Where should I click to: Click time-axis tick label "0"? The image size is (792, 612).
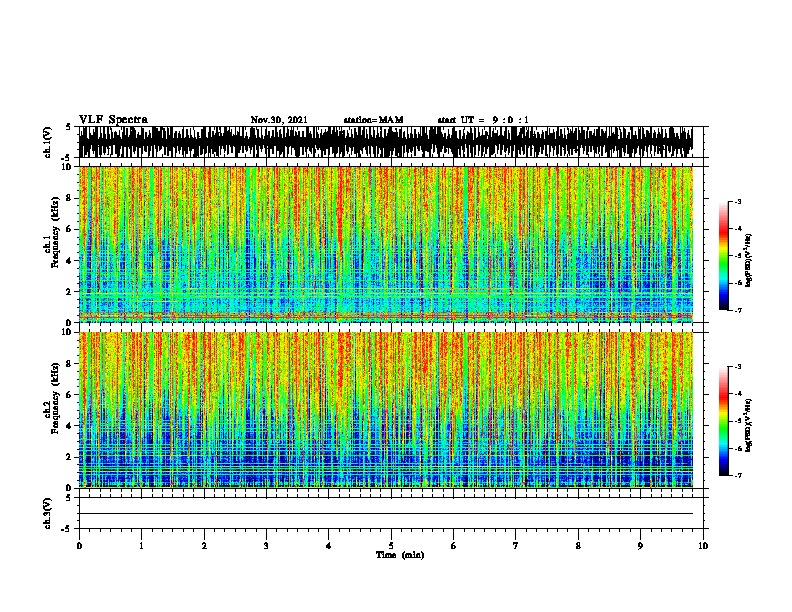click(79, 545)
